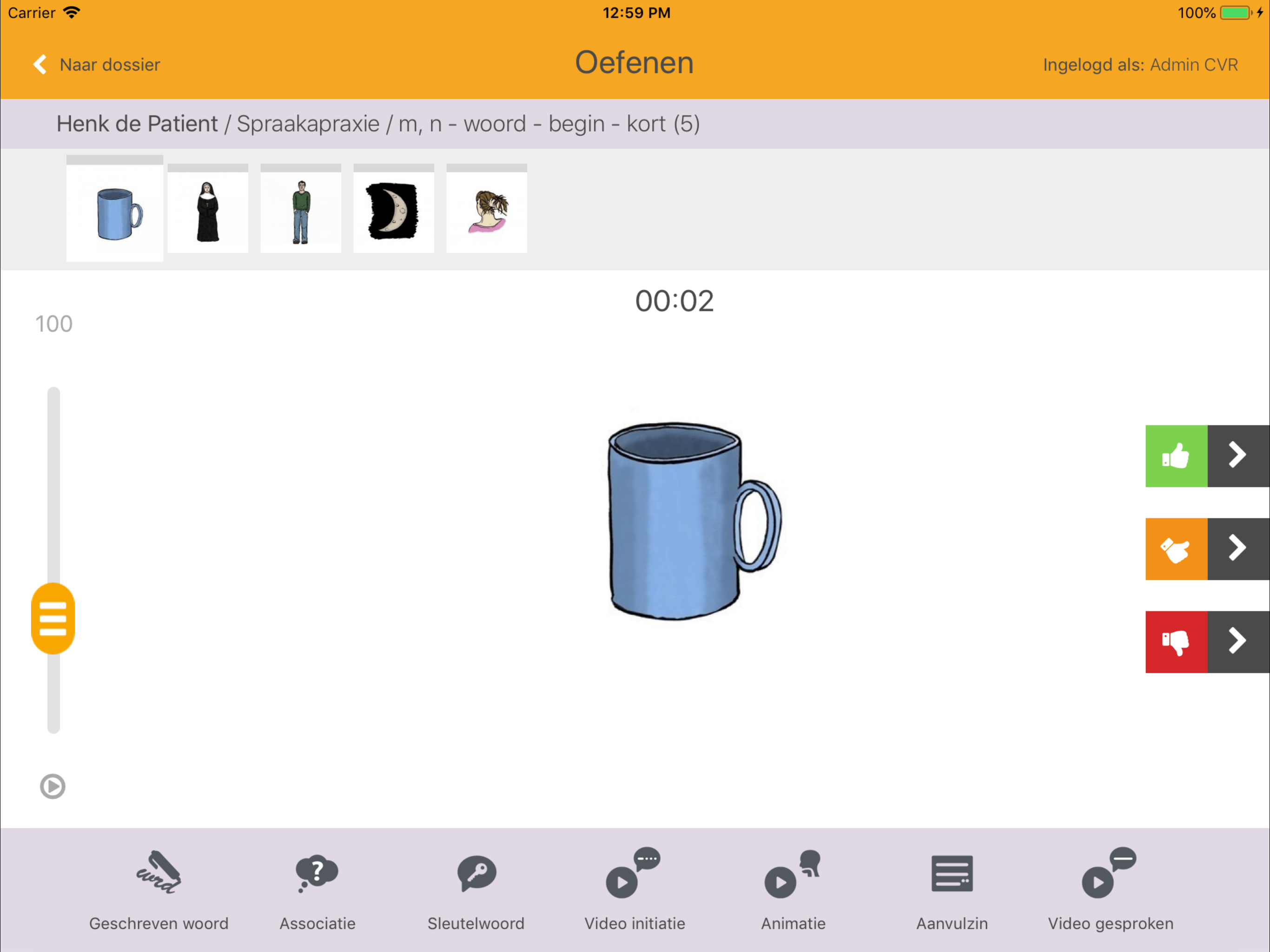The image size is (1270, 952).
Task: Mark answer incorrect with red thumbs-down
Action: (x=1176, y=641)
